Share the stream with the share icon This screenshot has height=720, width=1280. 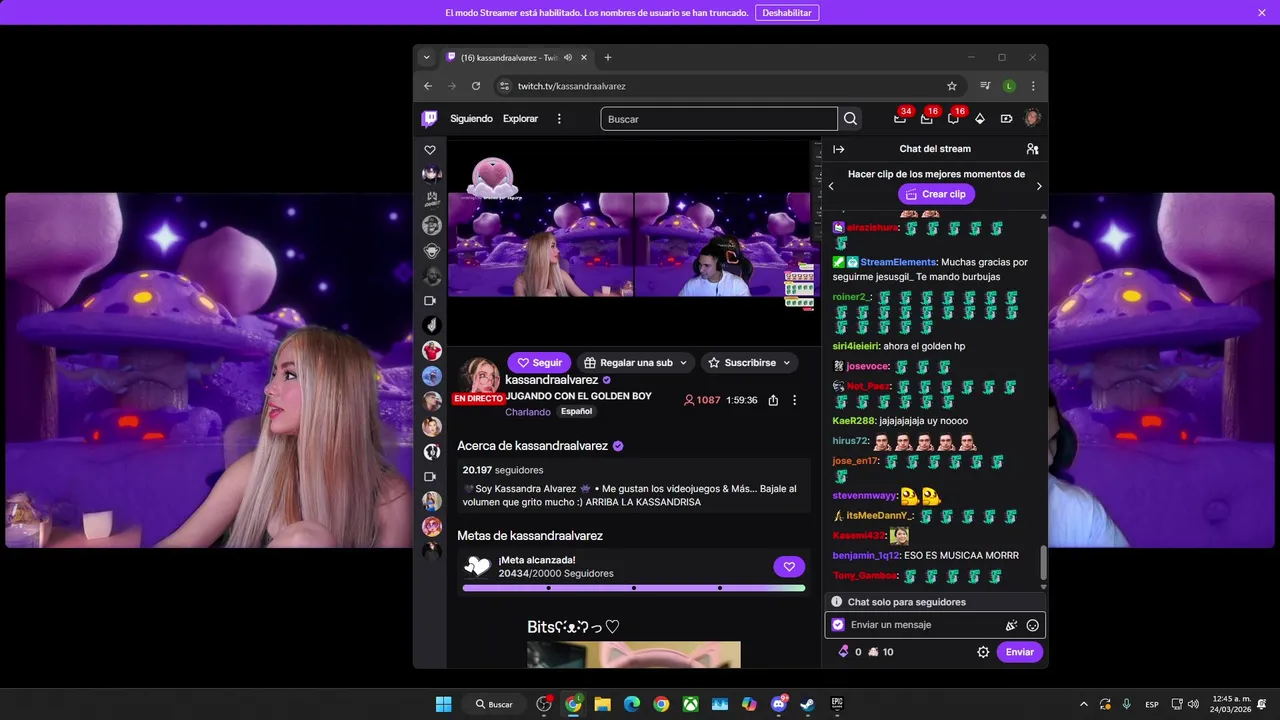pyautogui.click(x=773, y=400)
